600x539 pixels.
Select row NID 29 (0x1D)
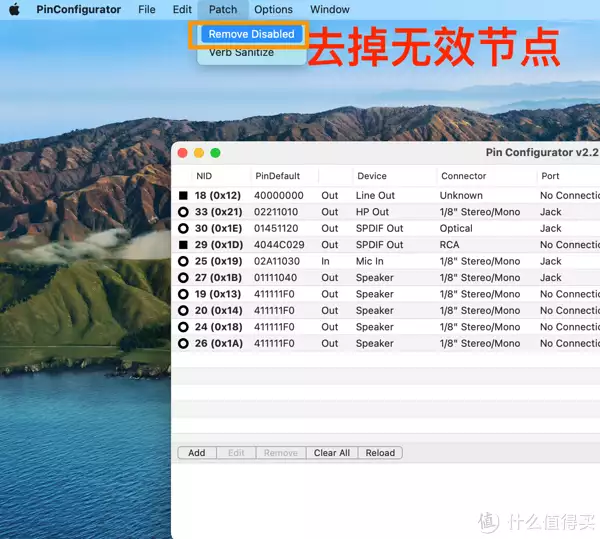(x=386, y=245)
